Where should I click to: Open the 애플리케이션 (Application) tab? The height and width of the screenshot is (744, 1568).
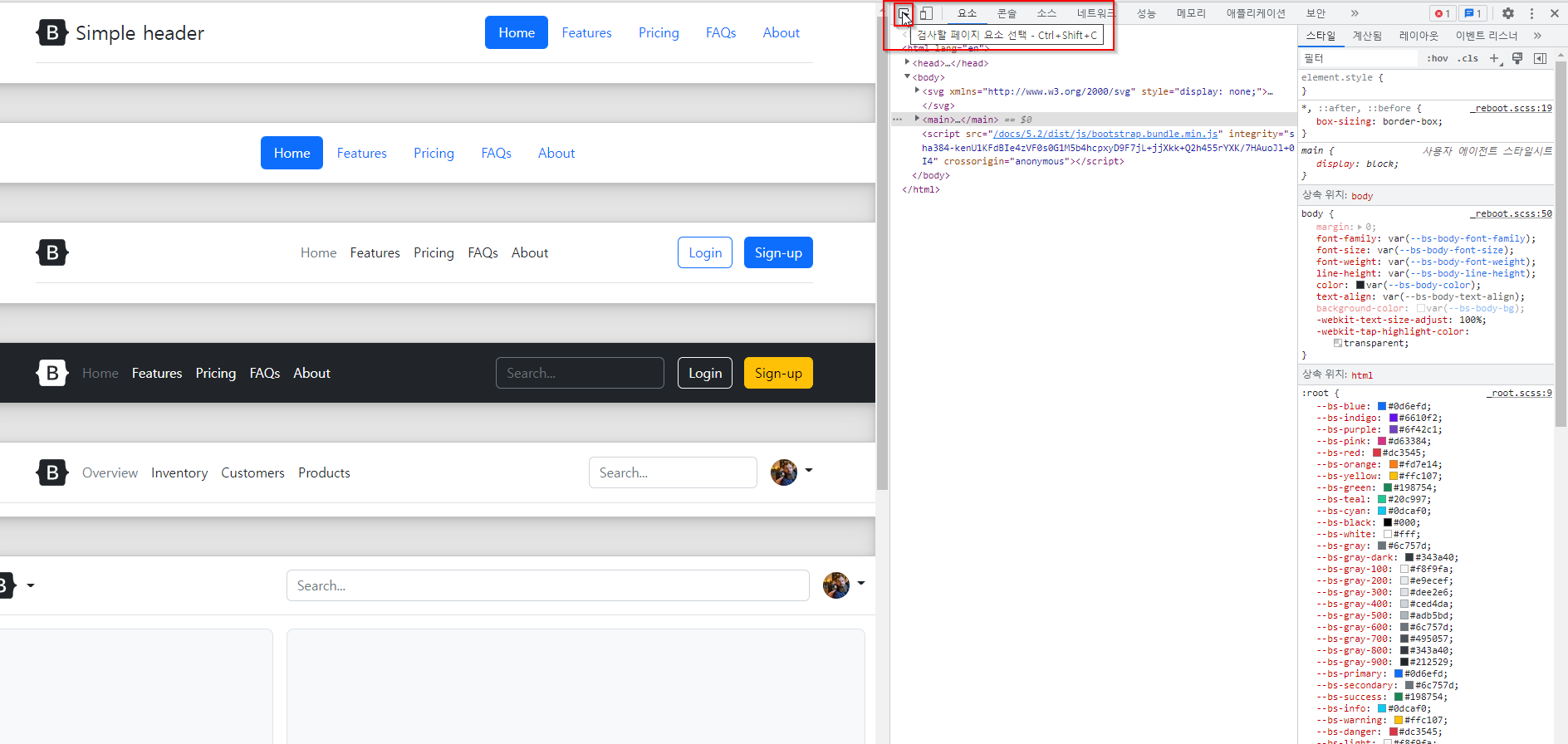coord(1256,13)
